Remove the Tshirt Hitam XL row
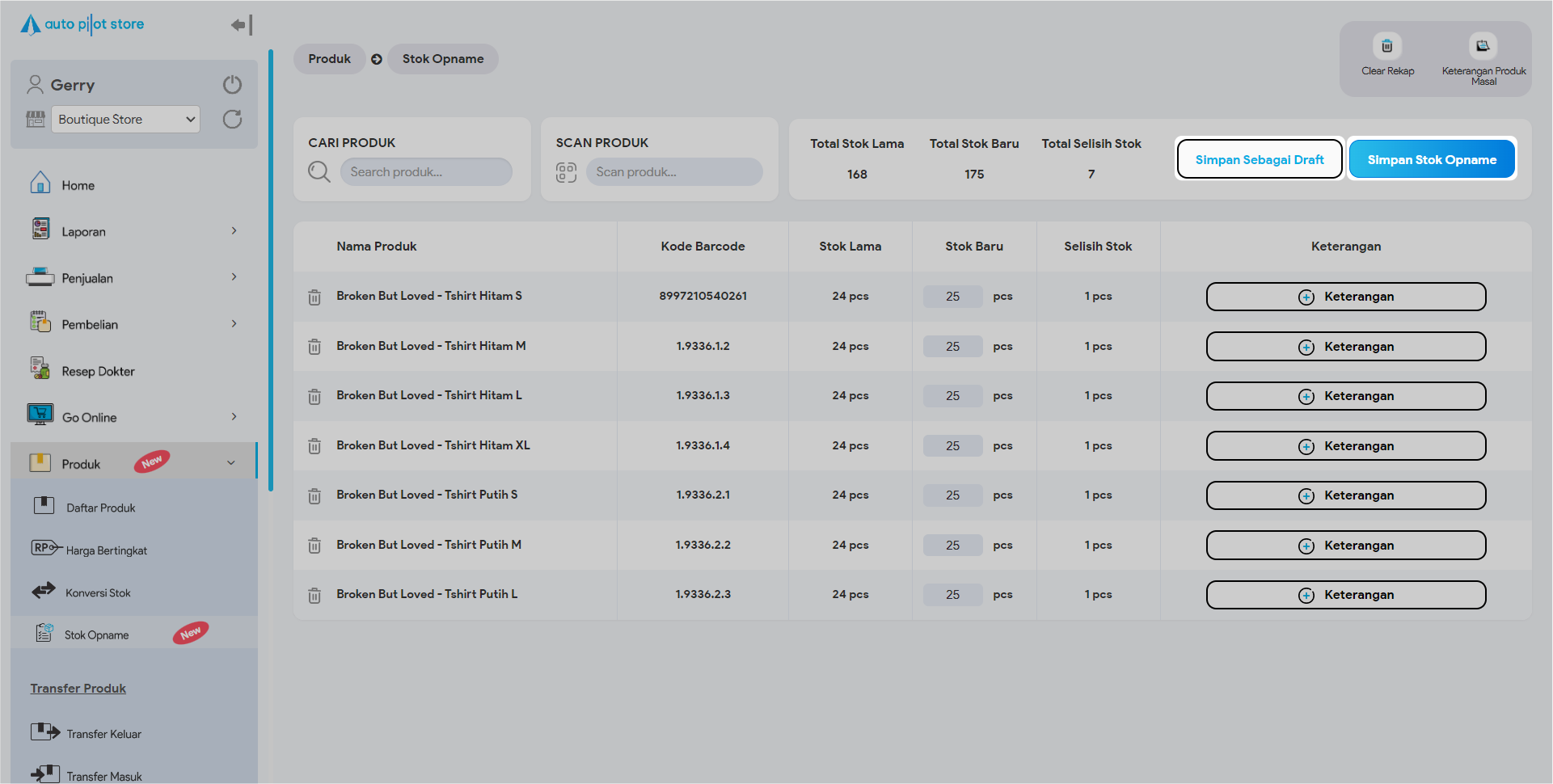This screenshot has width=1553, height=784. [x=314, y=446]
